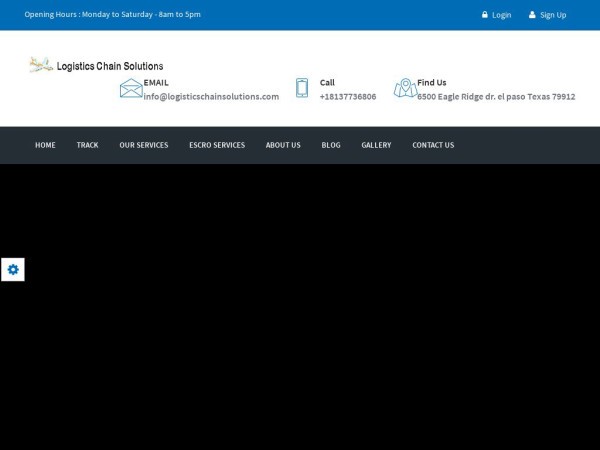This screenshot has width=600, height=450.
Task: Open the GALLERY page
Action: (376, 145)
